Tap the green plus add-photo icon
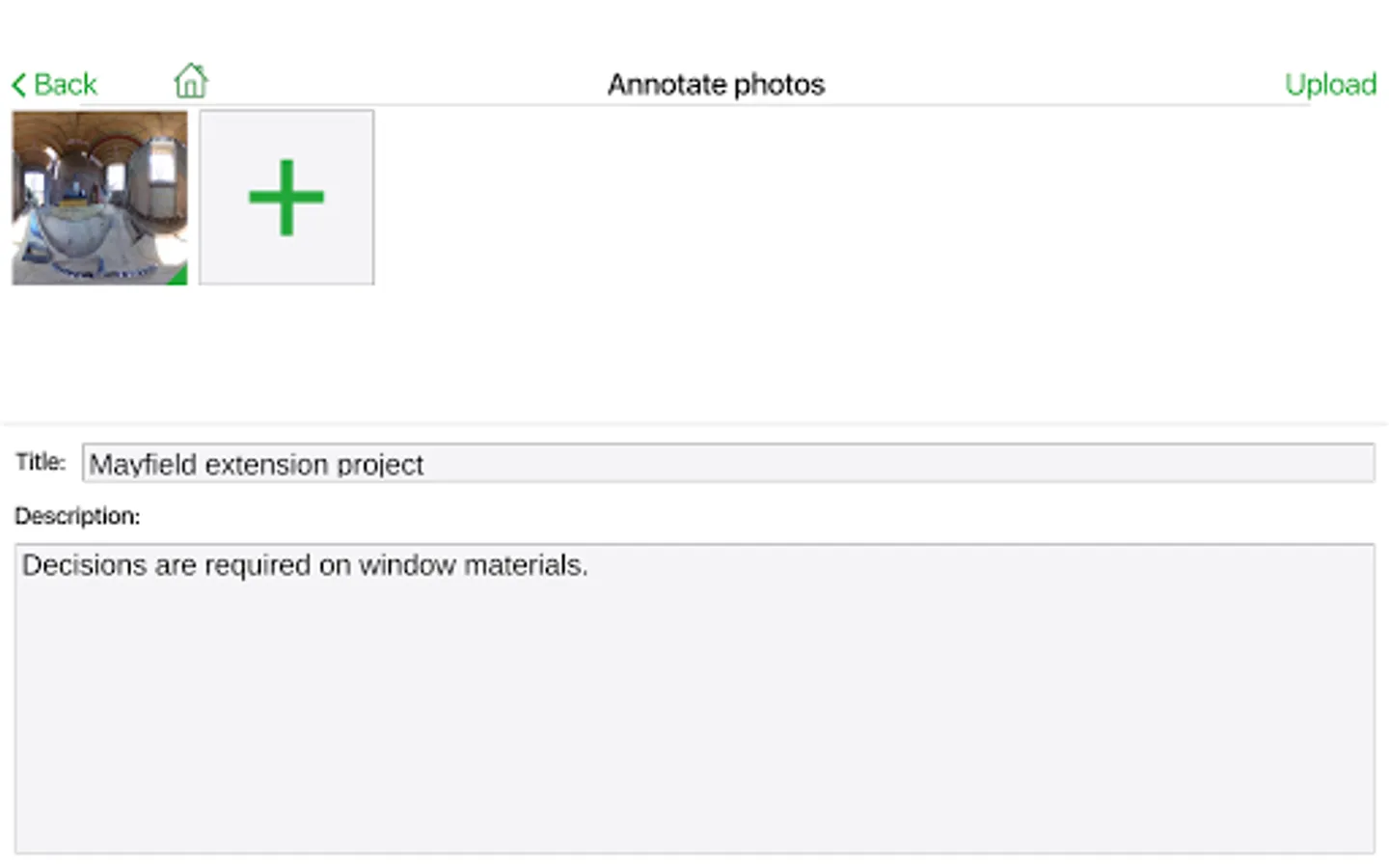Screen dimensions: 1389x868 click(286, 198)
